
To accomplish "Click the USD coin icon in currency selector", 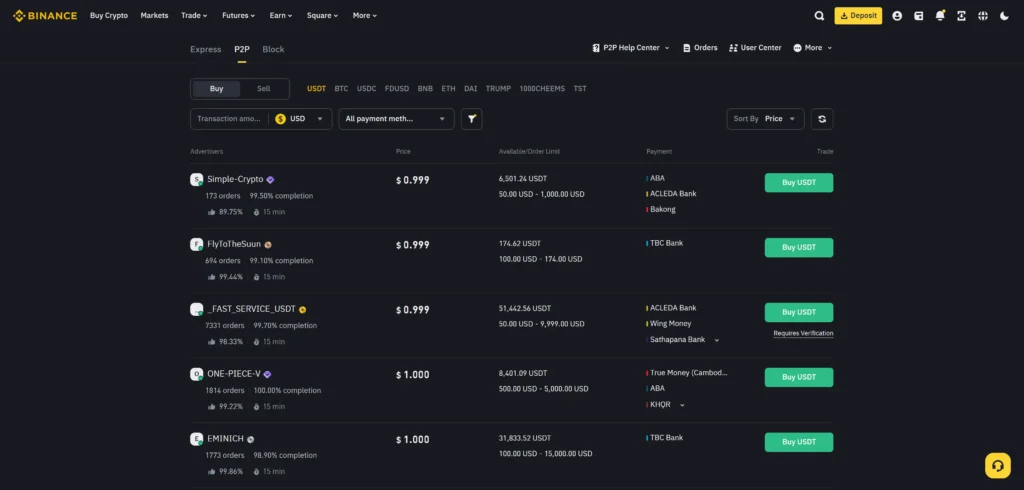I will 280,119.
